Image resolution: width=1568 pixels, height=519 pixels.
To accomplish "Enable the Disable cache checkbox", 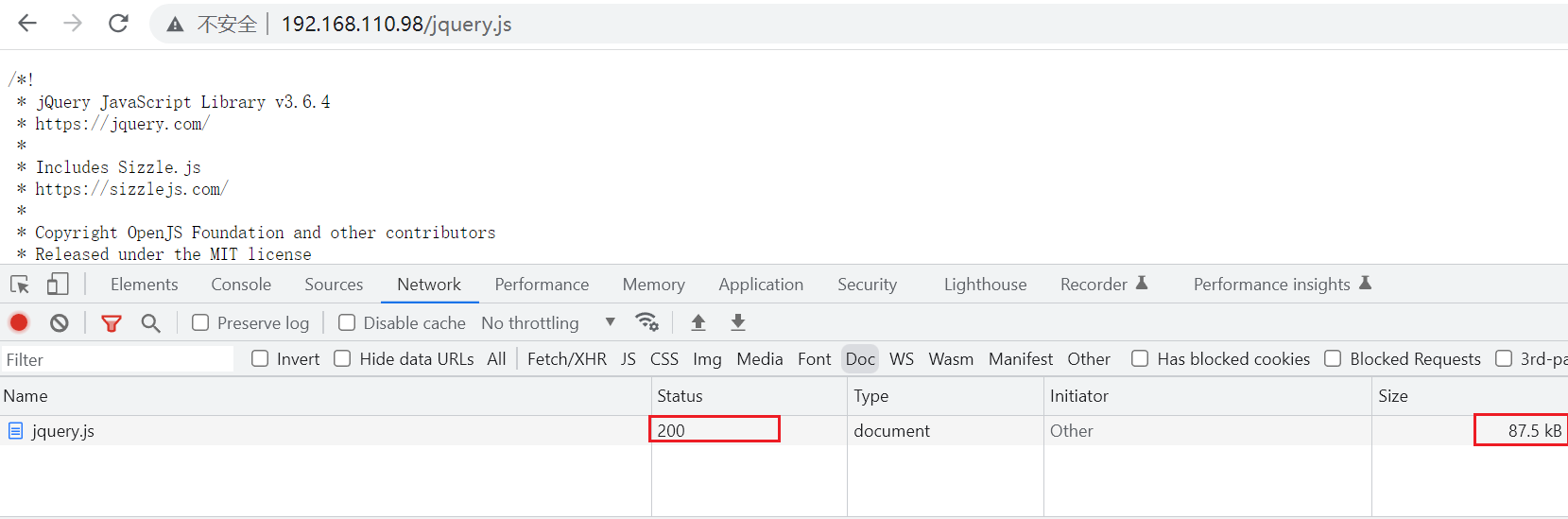I will click(x=347, y=323).
